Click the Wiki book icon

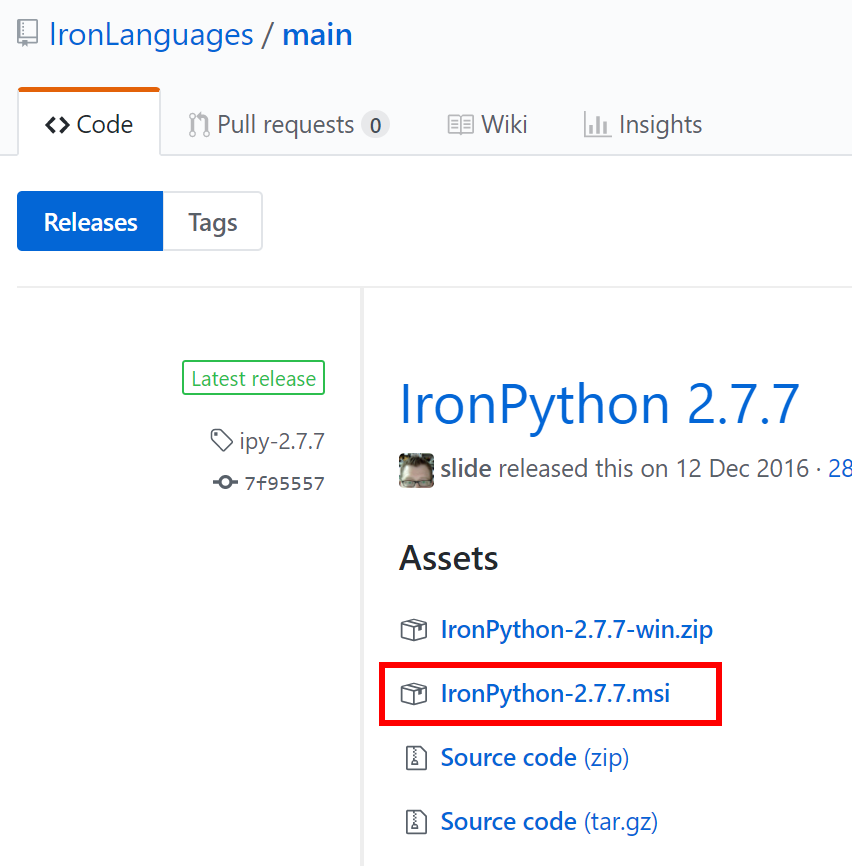tap(461, 125)
